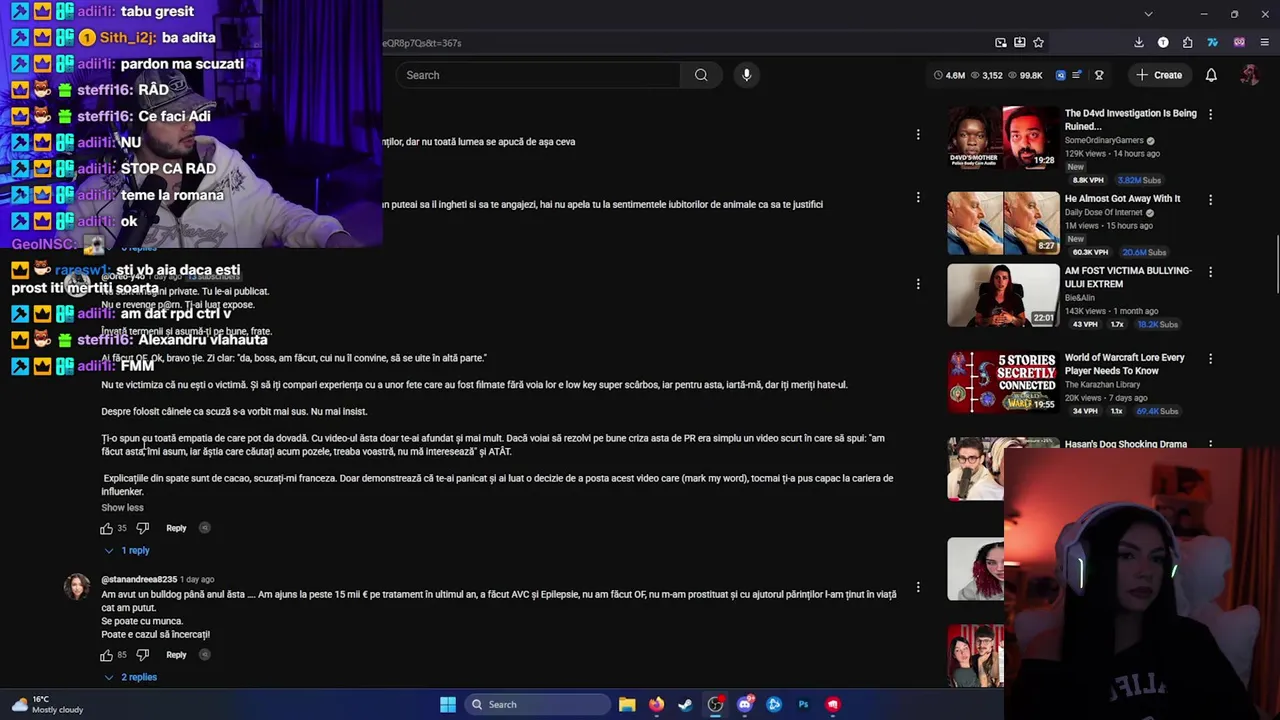The image size is (1280, 720).
Task: Click the browser account T icon
Action: (1163, 43)
